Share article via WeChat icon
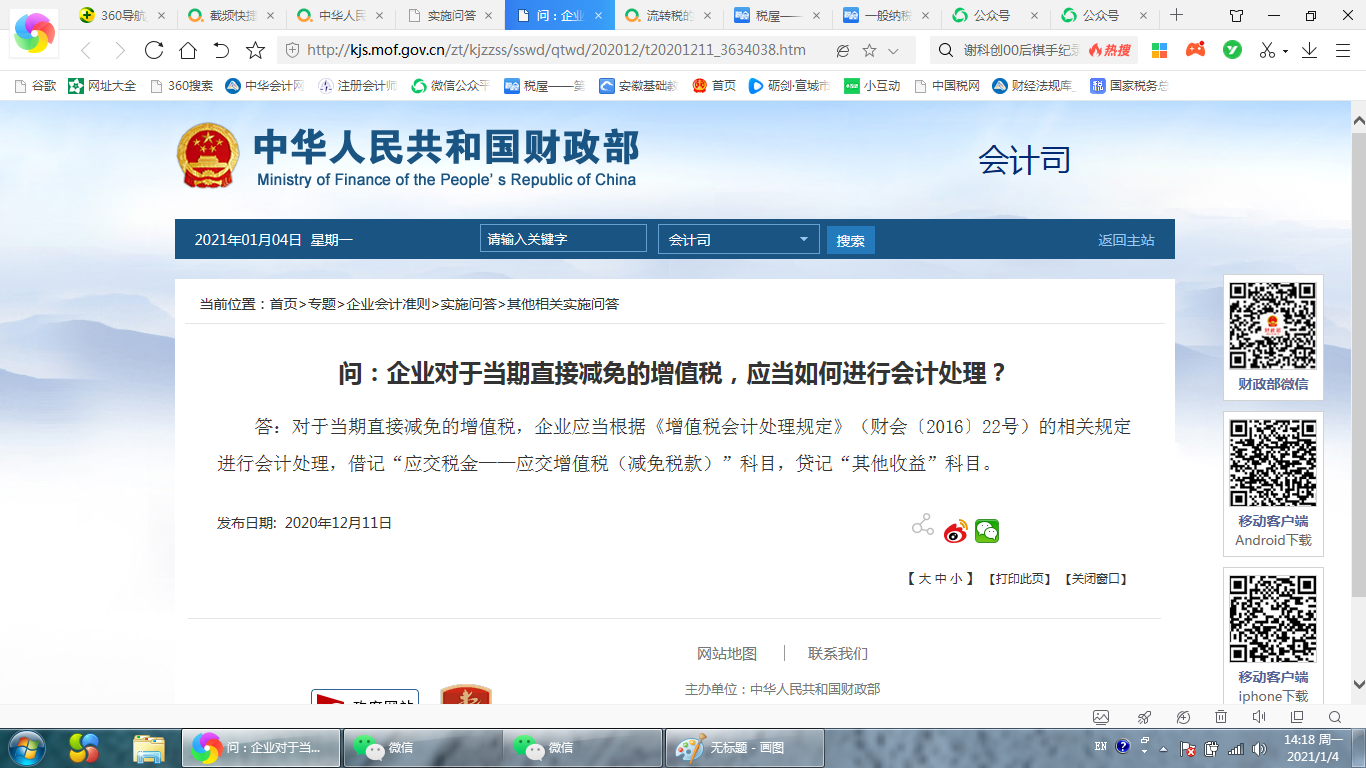The image size is (1366, 768). point(987,532)
